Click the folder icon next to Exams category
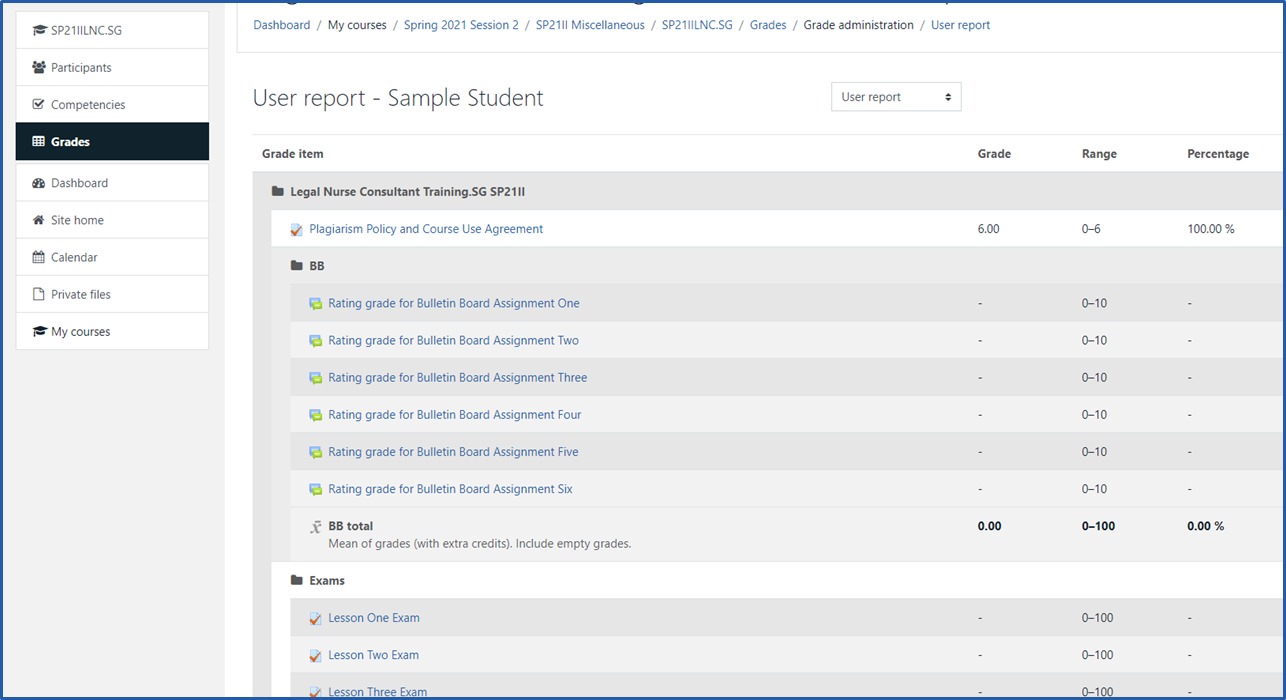This screenshot has height=700, width=1286. pos(297,581)
